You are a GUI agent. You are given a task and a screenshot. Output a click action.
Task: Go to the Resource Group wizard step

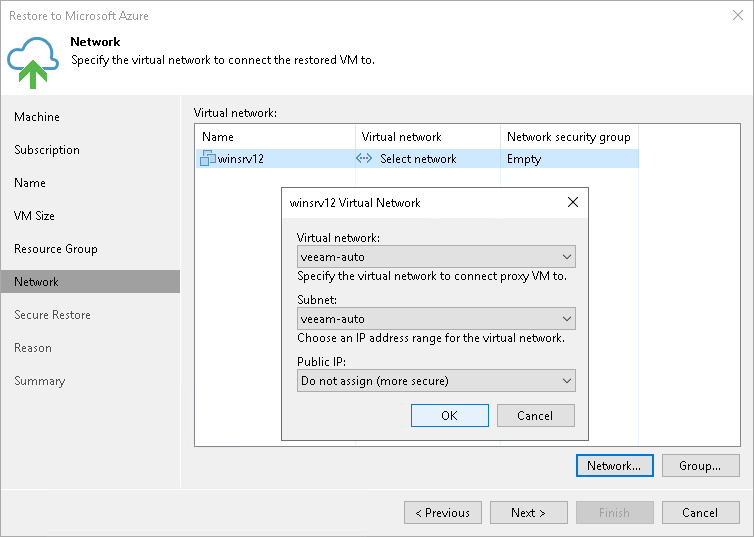(x=56, y=249)
